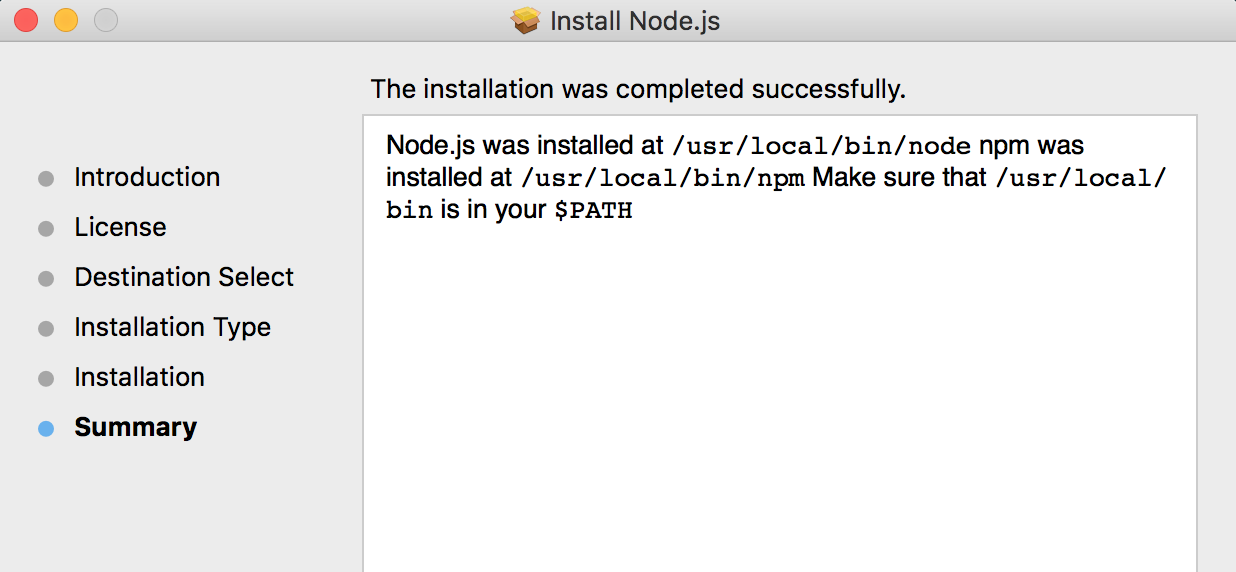The width and height of the screenshot is (1236, 572).
Task: Click the gray bullet beside License
Action: (46, 229)
